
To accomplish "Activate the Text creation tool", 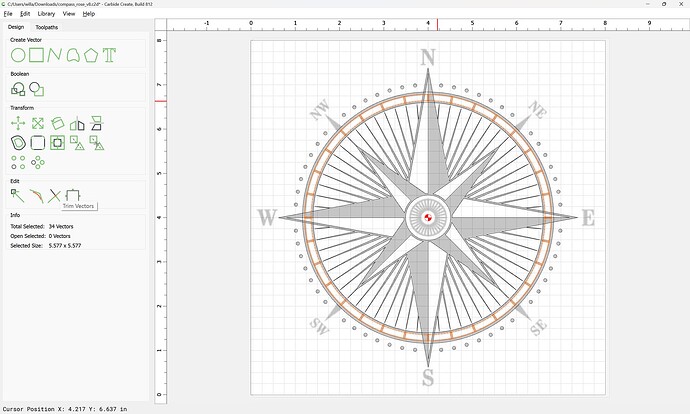I will (x=109, y=55).
